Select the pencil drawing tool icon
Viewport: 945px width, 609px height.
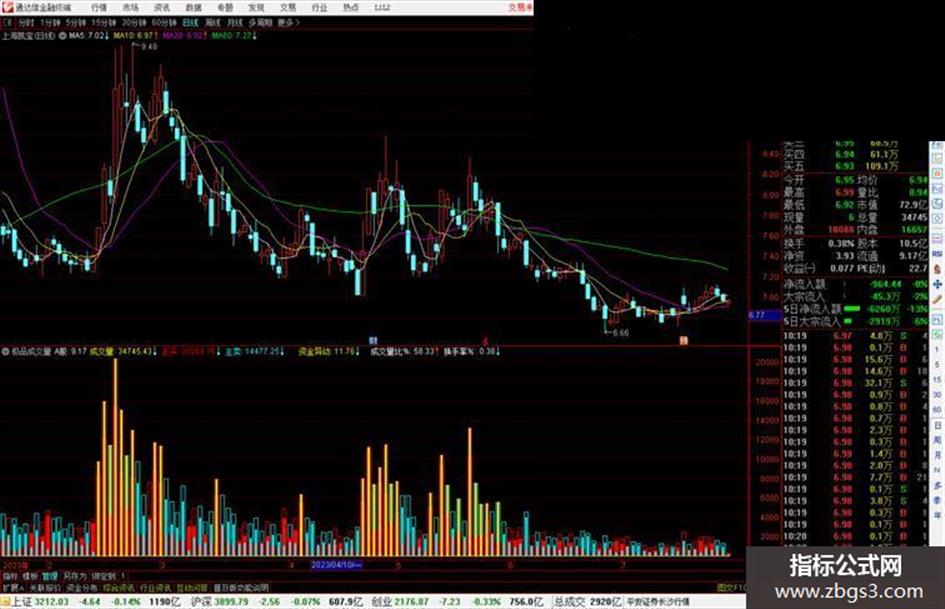[937, 300]
